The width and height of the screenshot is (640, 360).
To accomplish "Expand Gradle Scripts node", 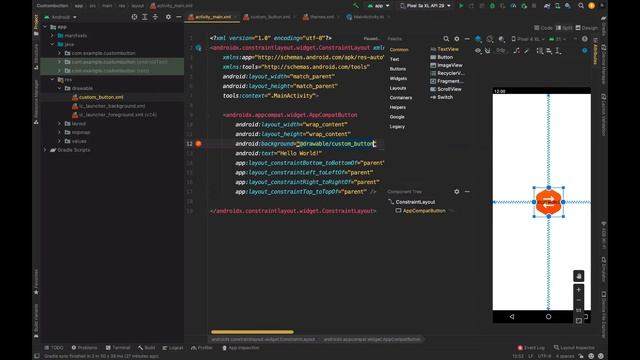I will point(45,150).
